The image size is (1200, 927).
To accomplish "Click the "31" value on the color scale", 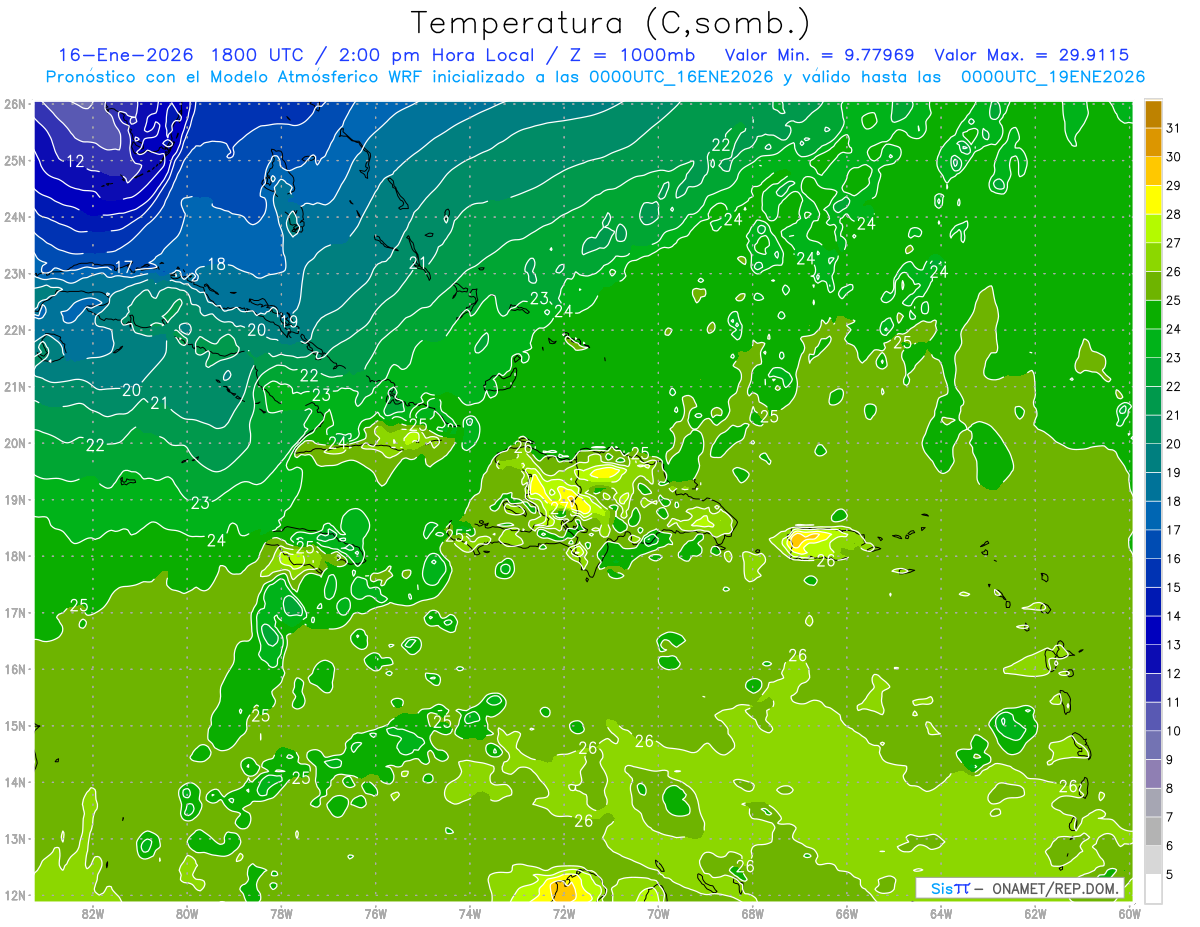I will point(1174,128).
